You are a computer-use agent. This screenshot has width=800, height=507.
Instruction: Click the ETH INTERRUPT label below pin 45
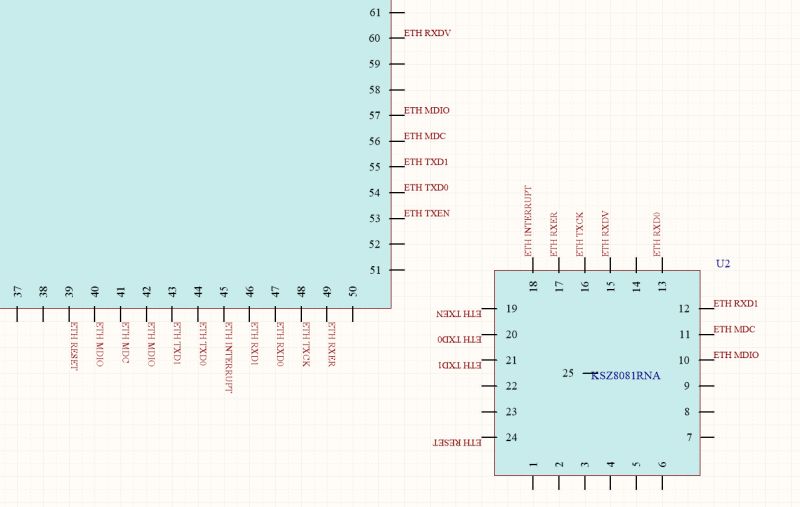pyautogui.click(x=229, y=357)
